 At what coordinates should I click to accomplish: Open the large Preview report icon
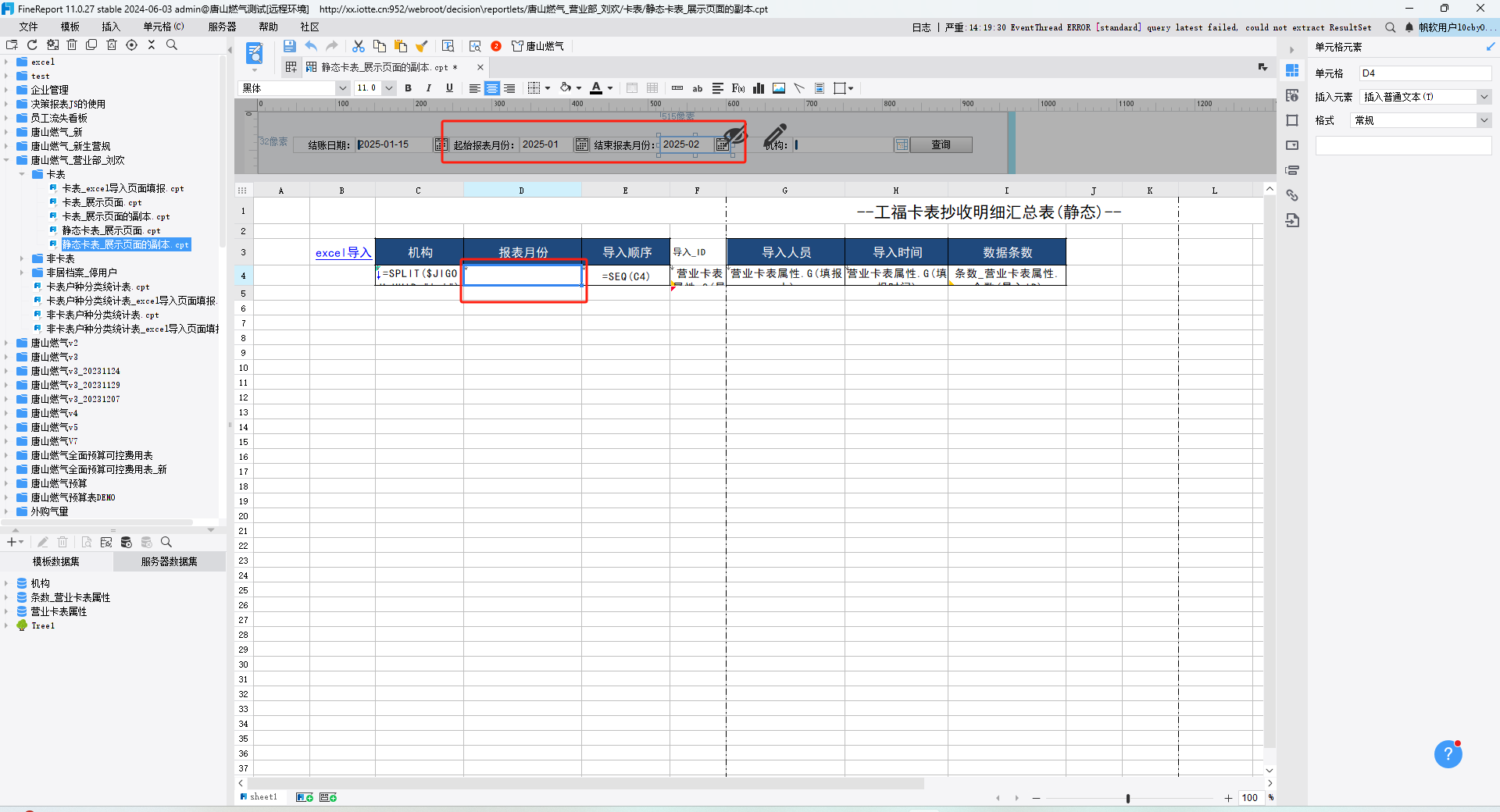tap(255, 54)
